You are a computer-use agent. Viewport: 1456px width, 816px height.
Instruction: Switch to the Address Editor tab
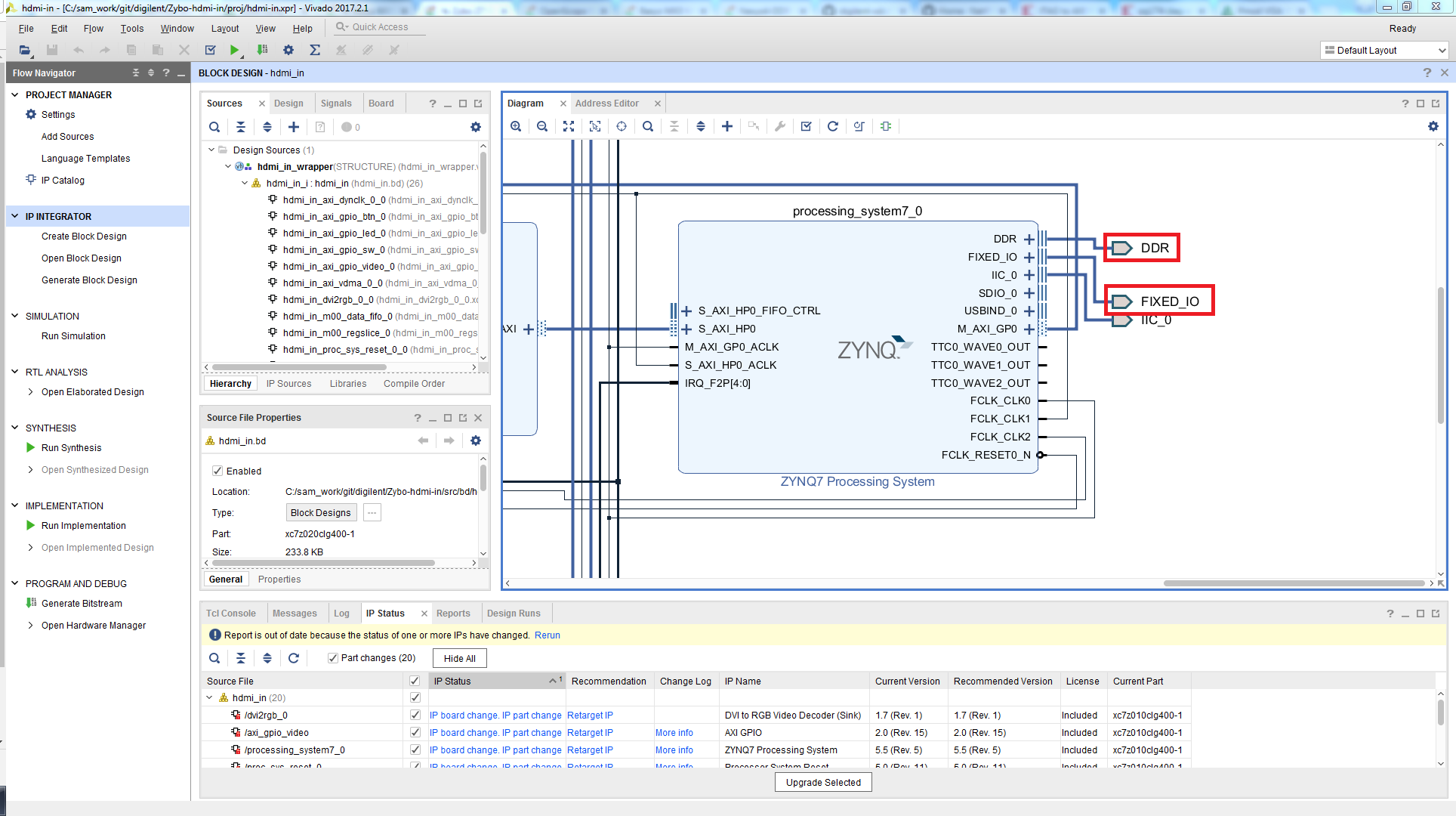click(x=607, y=104)
